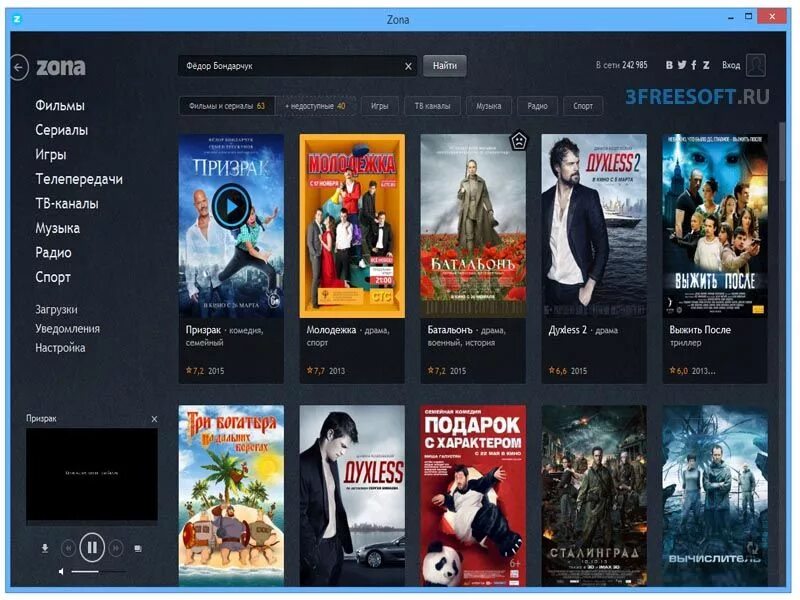Select the Фильмы и сериалы 63 tab
This screenshot has width=800, height=600.
point(227,106)
